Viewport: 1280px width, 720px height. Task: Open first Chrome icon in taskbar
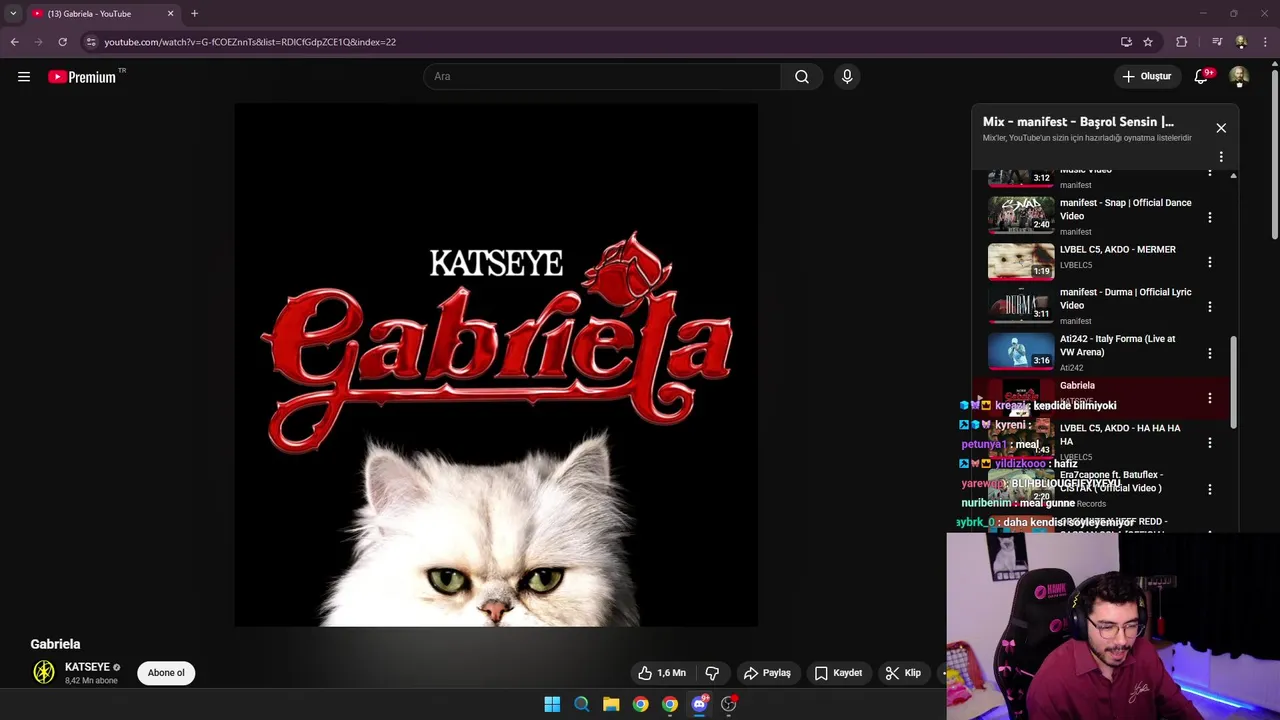coord(640,704)
